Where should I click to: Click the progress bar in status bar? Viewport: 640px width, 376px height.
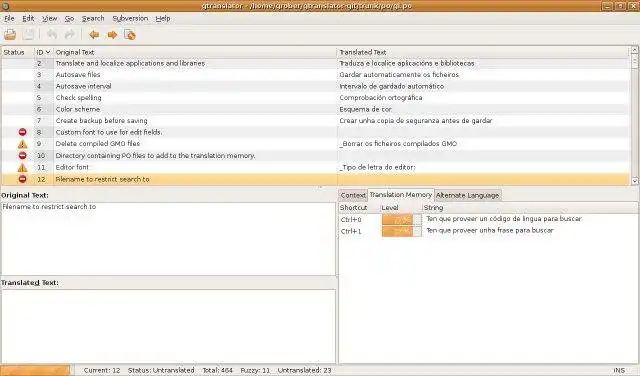[x=36, y=370]
